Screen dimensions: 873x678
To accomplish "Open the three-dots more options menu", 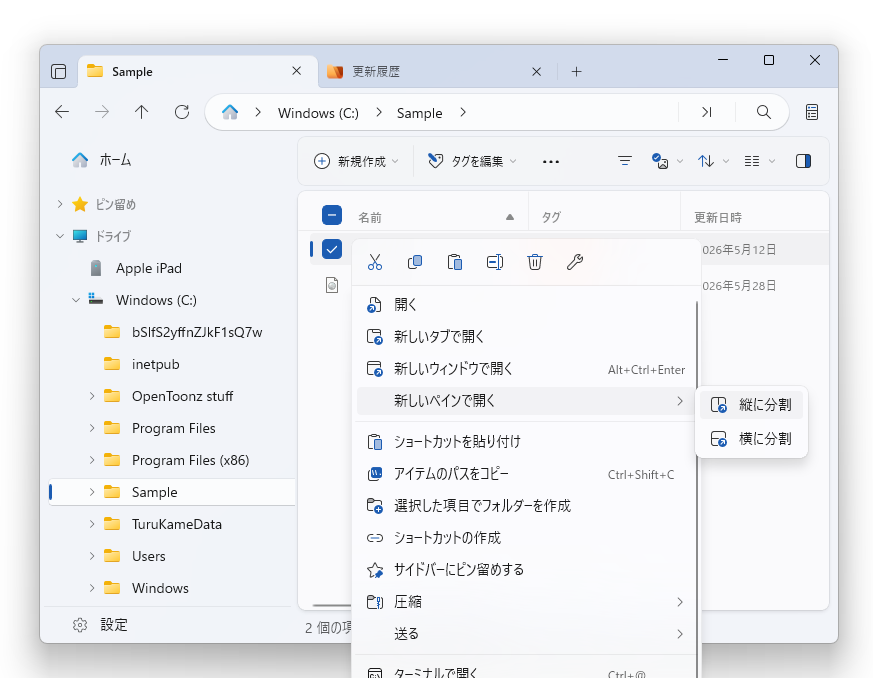I will pos(551,162).
